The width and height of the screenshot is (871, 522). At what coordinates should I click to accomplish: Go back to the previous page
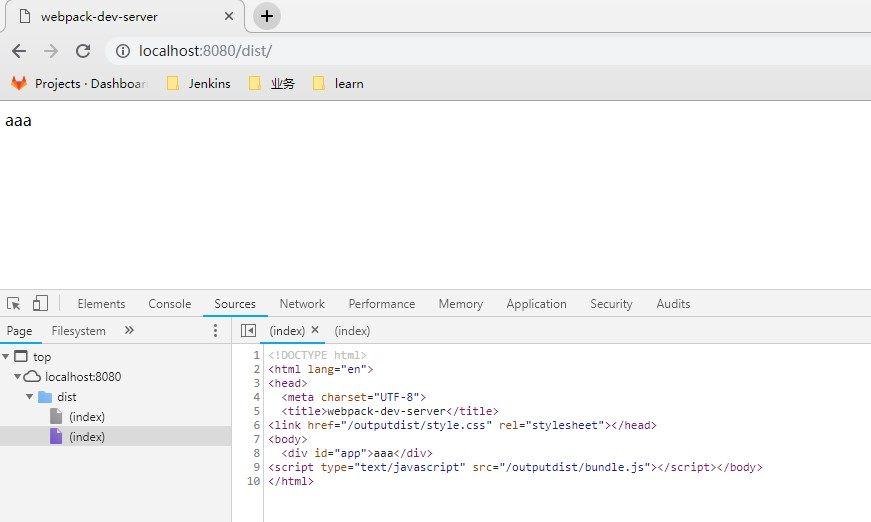(x=19, y=51)
